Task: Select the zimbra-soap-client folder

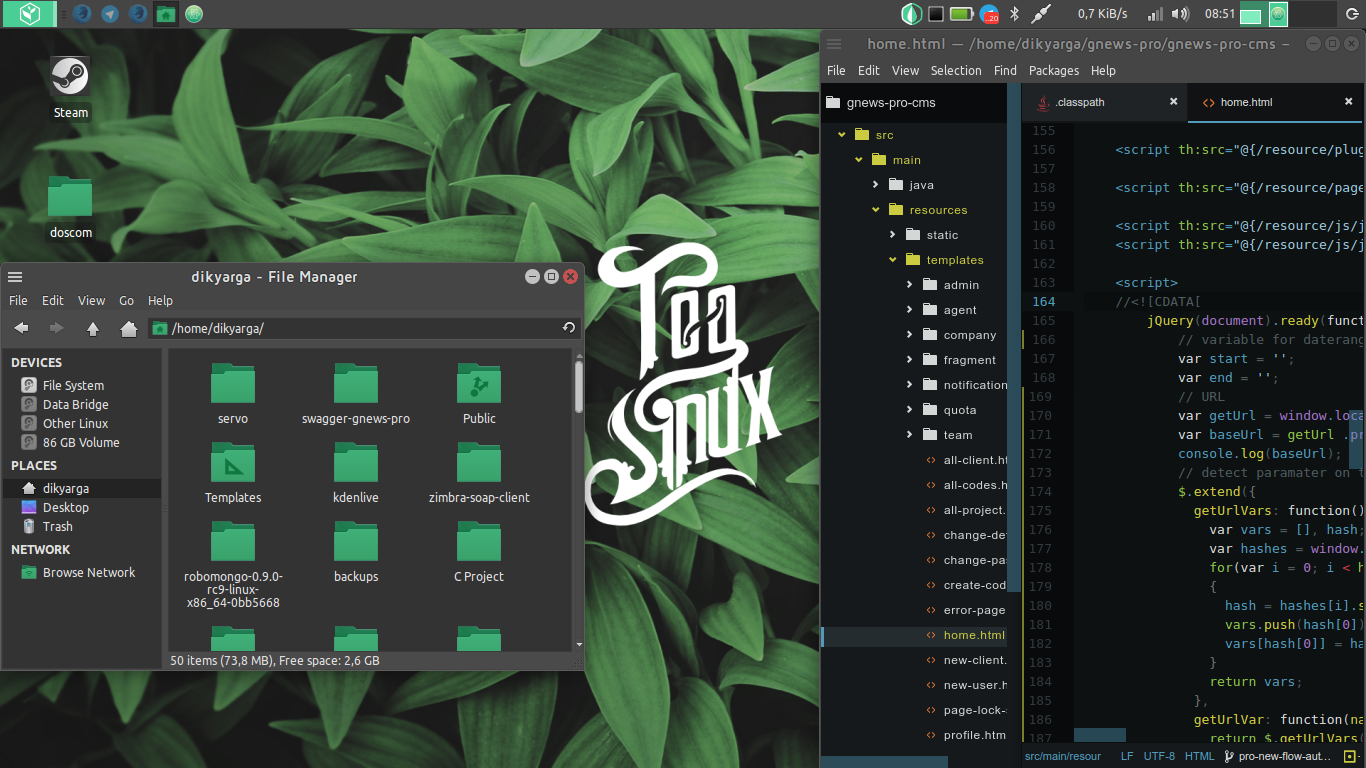Action: [x=479, y=473]
